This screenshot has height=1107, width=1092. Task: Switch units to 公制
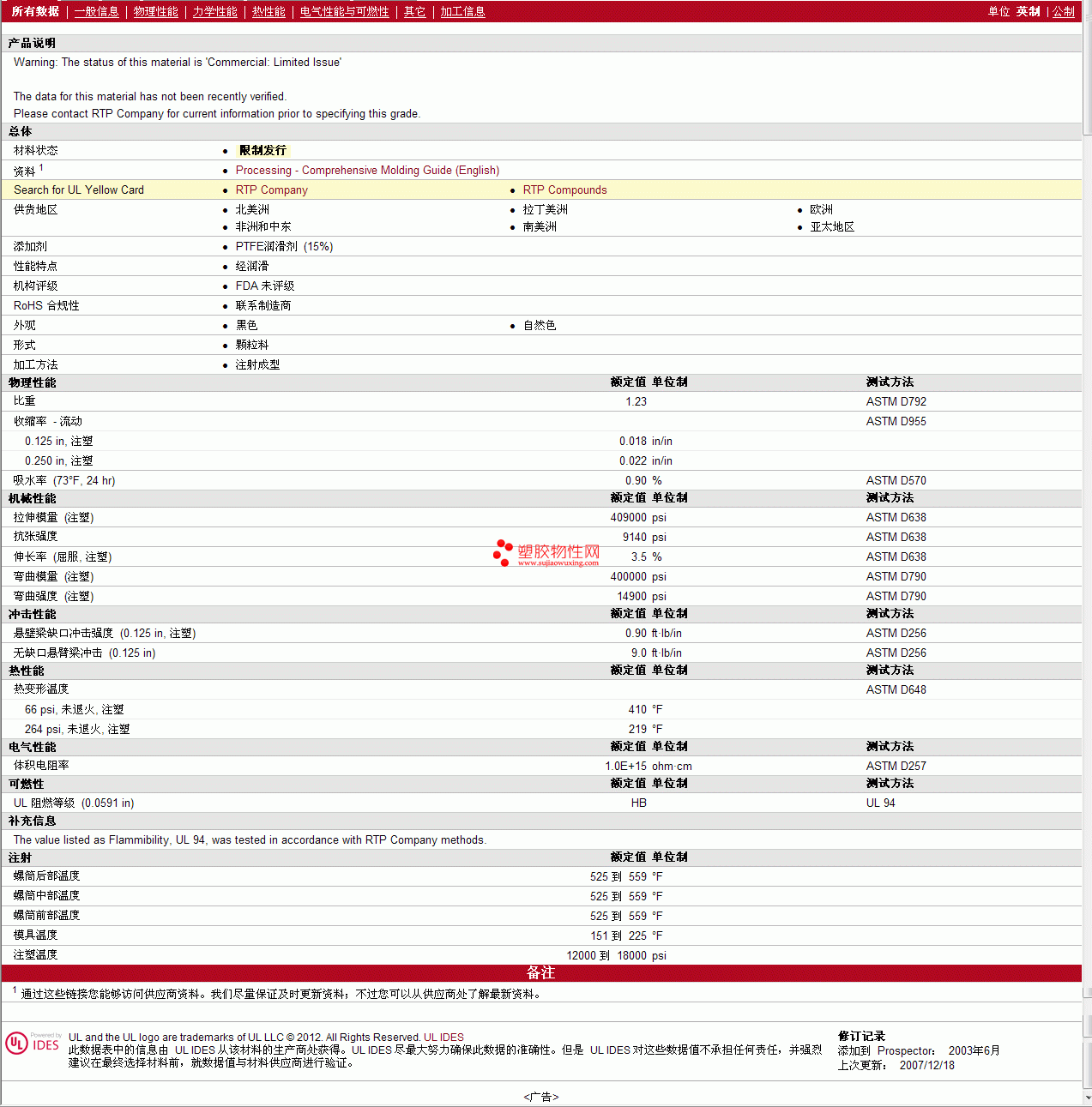(1063, 11)
